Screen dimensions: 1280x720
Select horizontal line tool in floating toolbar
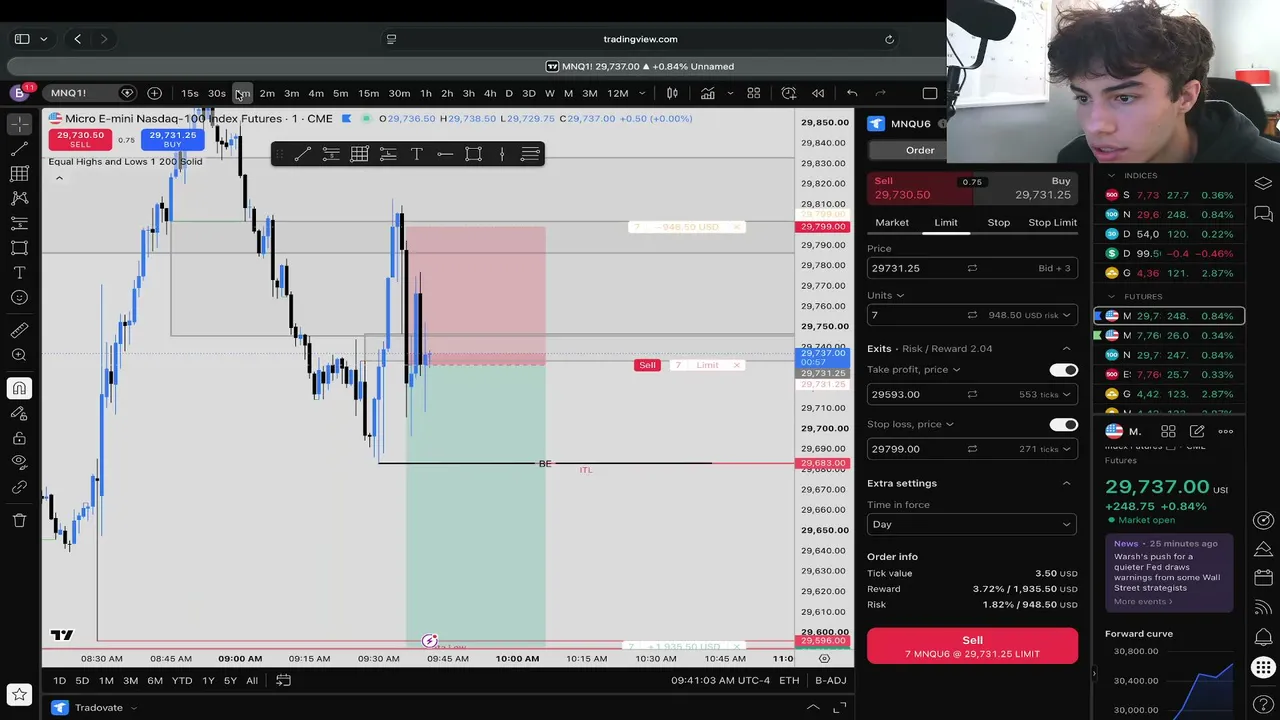(445, 154)
